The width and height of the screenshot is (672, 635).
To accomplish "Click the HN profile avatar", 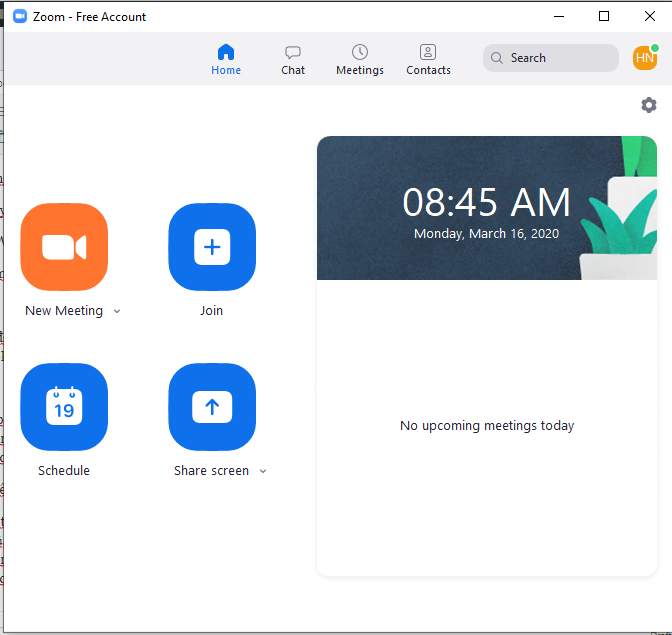I will (x=645, y=58).
